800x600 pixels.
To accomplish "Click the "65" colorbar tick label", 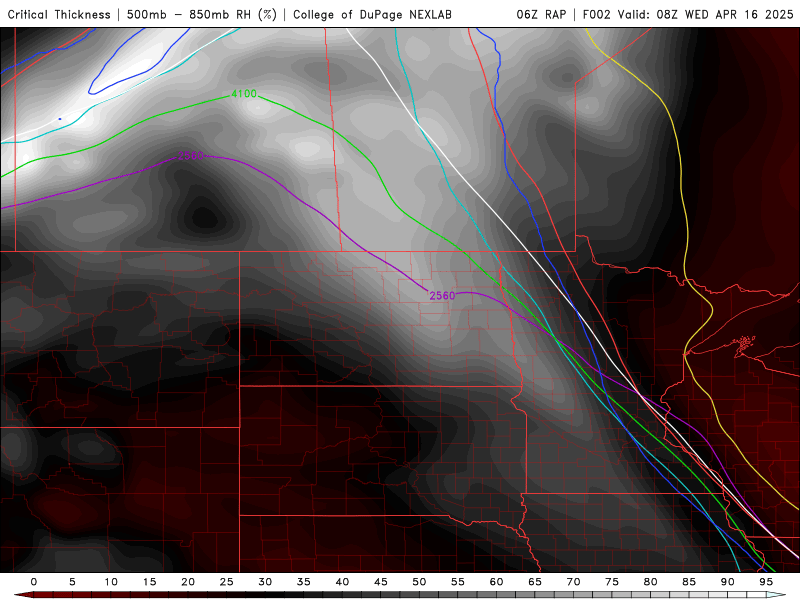I will coord(535,582).
